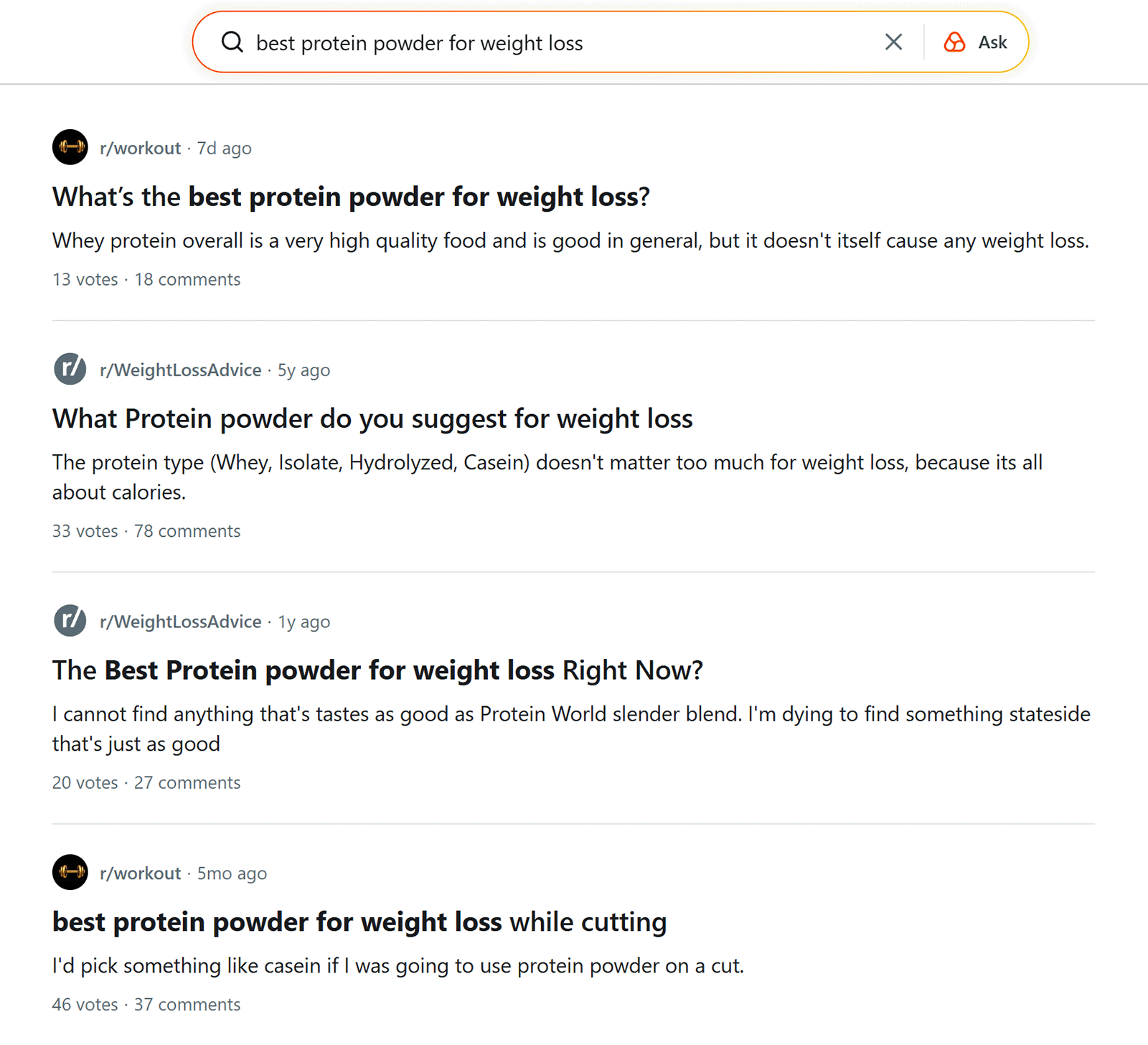View the 18 comments on the first result
This screenshot has height=1045, width=1148.
coord(187,279)
